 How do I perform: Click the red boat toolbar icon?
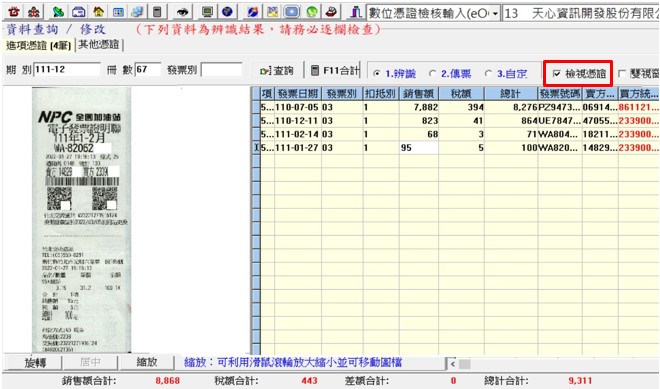click(331, 12)
